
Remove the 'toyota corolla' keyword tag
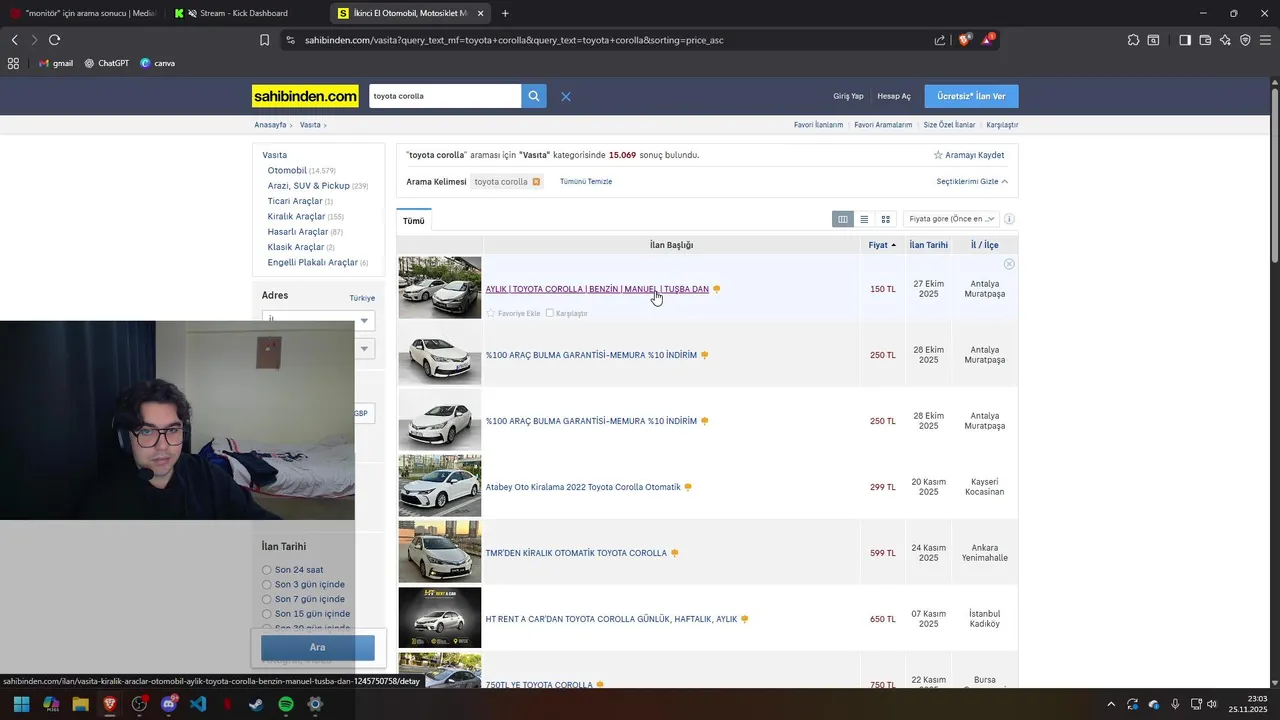point(536,182)
